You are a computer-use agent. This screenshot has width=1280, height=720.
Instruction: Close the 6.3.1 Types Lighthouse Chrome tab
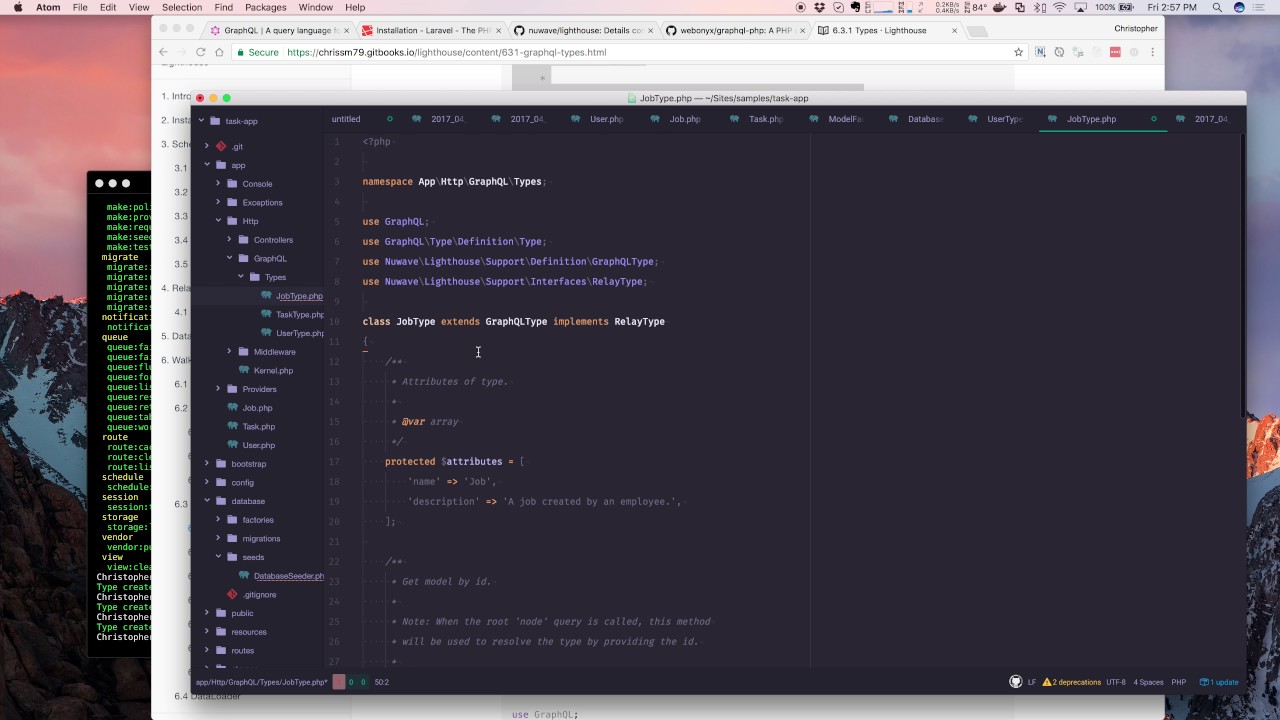[x=954, y=30]
